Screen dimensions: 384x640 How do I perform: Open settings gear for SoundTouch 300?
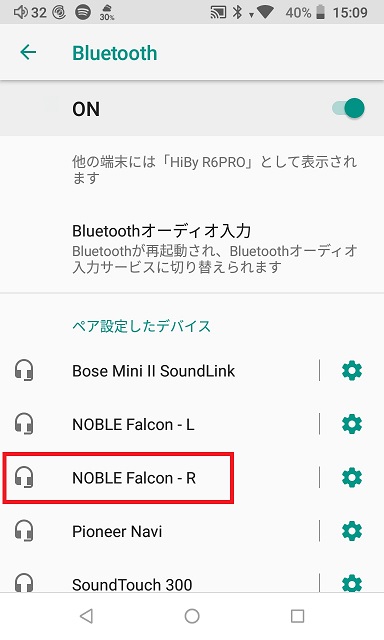coord(352,583)
